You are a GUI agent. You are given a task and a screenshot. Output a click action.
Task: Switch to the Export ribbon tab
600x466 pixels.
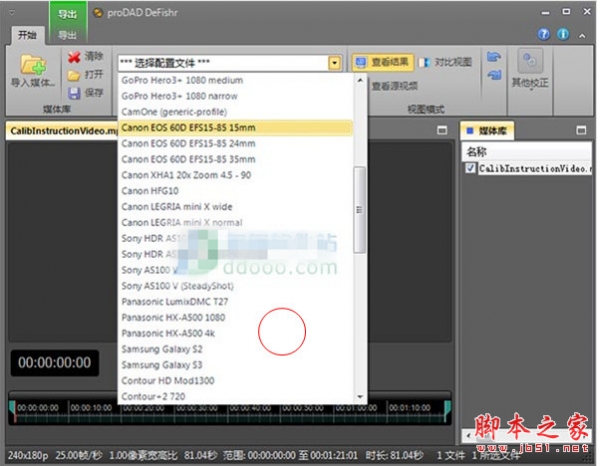67,35
